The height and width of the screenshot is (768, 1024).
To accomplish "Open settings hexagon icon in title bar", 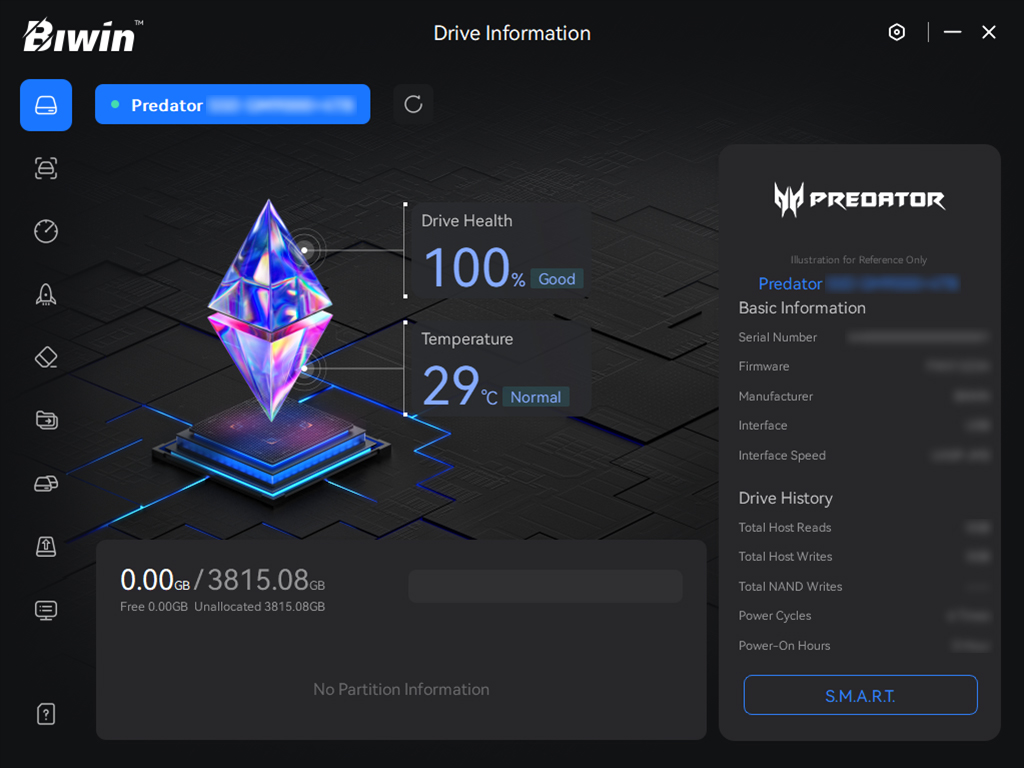I will [897, 32].
